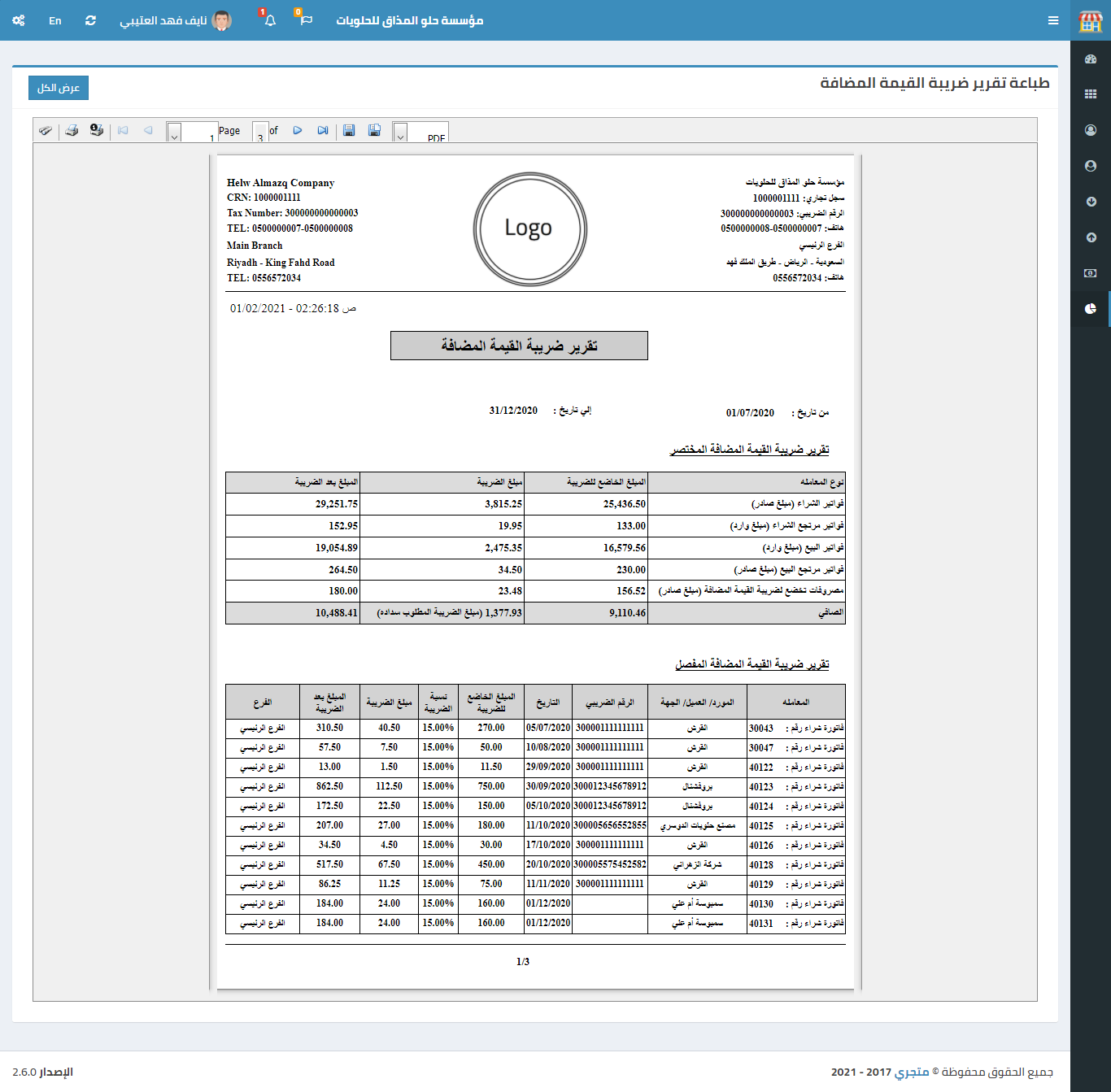This screenshot has width=1111, height=1092.
Task: Go to next page of report
Action: tap(298, 130)
